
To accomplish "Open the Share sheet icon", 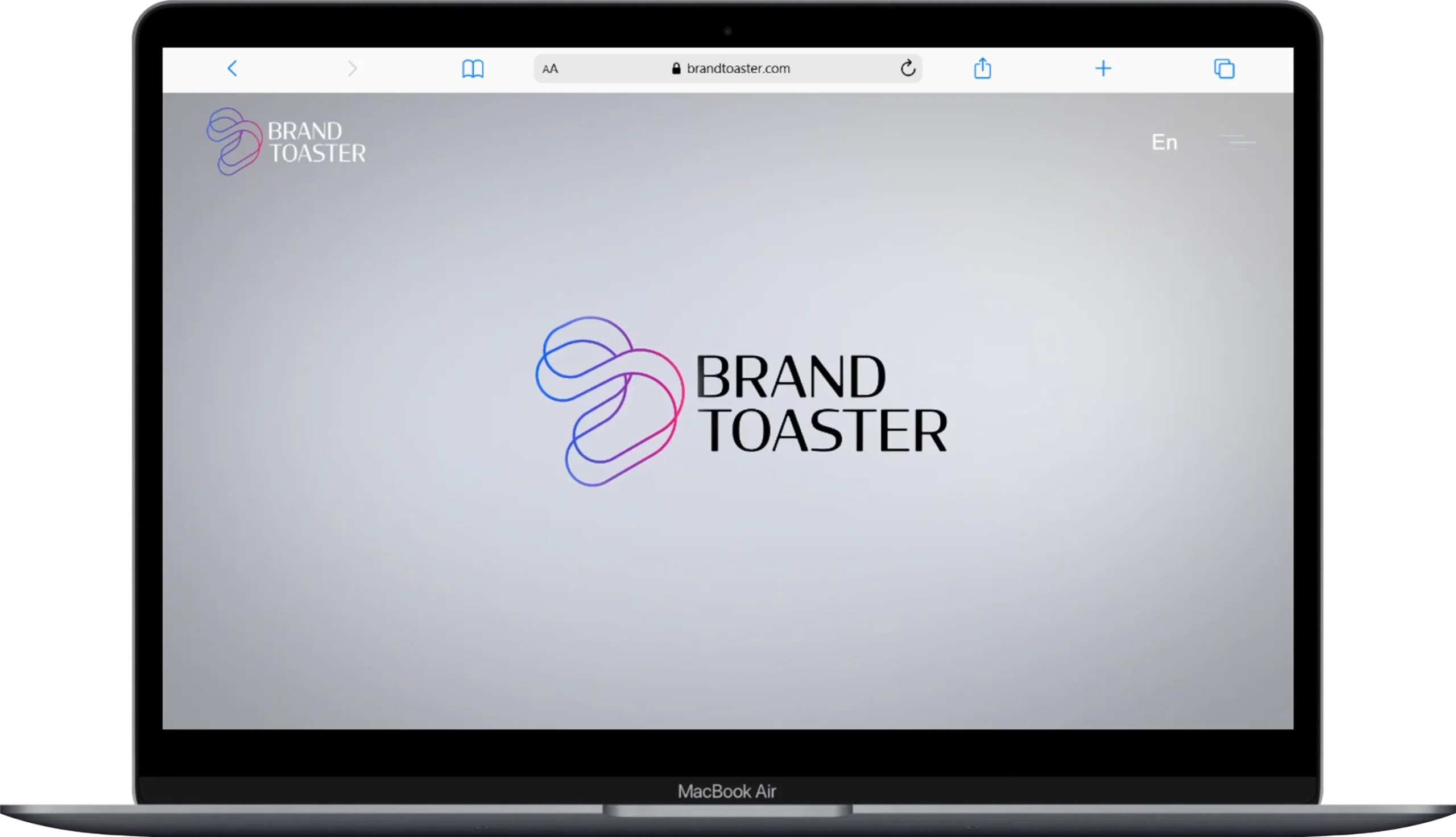I will 983,68.
